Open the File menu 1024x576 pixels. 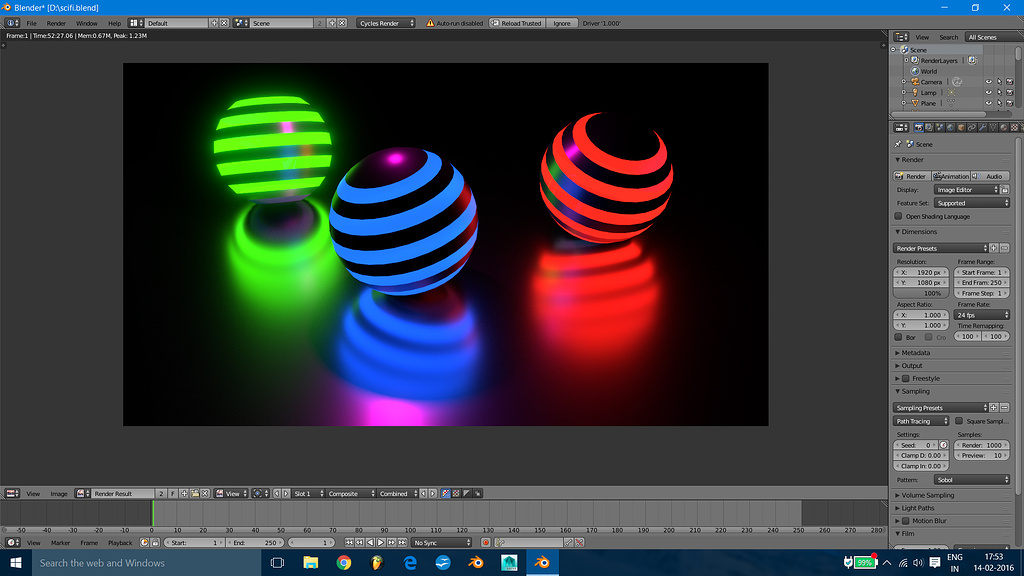(x=31, y=23)
